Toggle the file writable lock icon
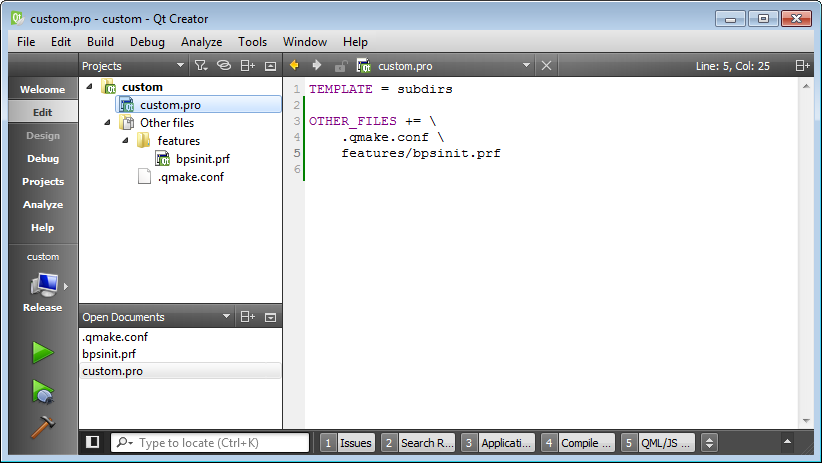The width and height of the screenshot is (822, 463). [341, 66]
